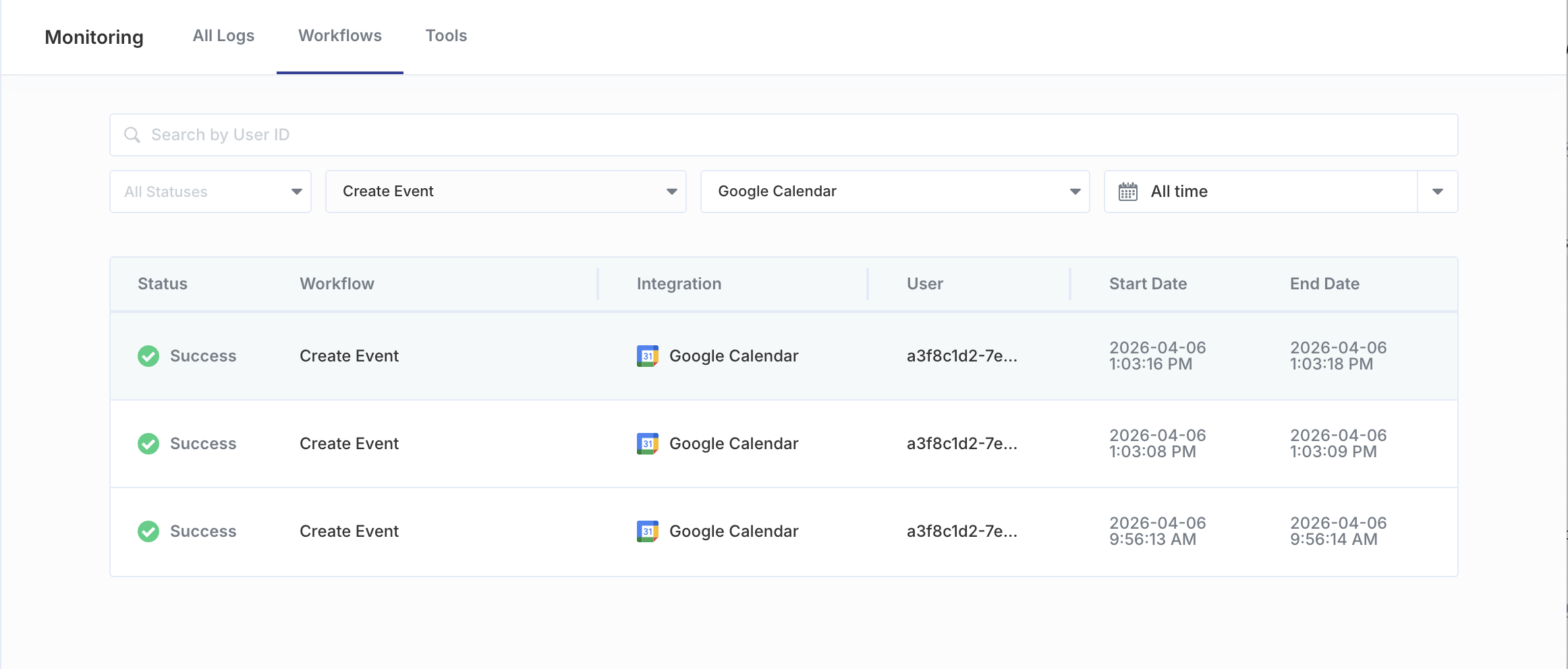
Task: Open the Create Event workflow filter dropdown
Action: tap(506, 192)
